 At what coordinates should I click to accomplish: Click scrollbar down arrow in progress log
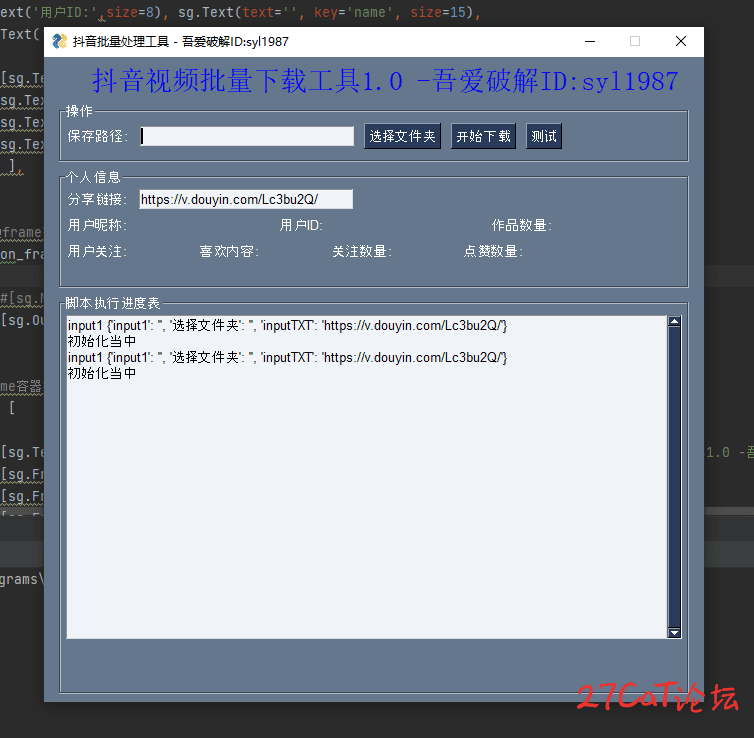click(x=674, y=632)
